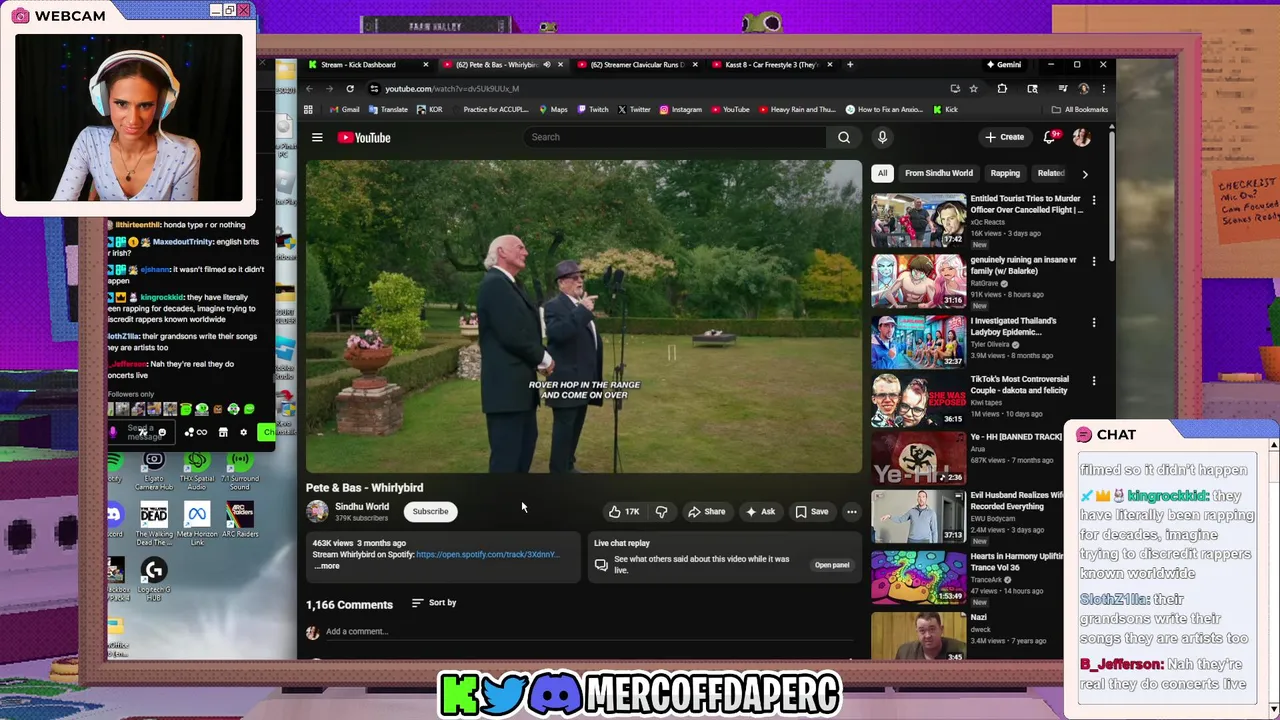The height and width of the screenshot is (720, 1280).
Task: Go back in Chrome browser
Action: [x=309, y=88]
